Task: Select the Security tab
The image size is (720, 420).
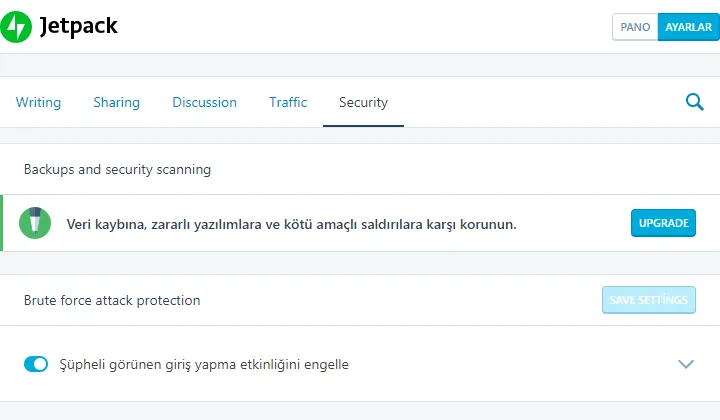Action: tap(363, 102)
